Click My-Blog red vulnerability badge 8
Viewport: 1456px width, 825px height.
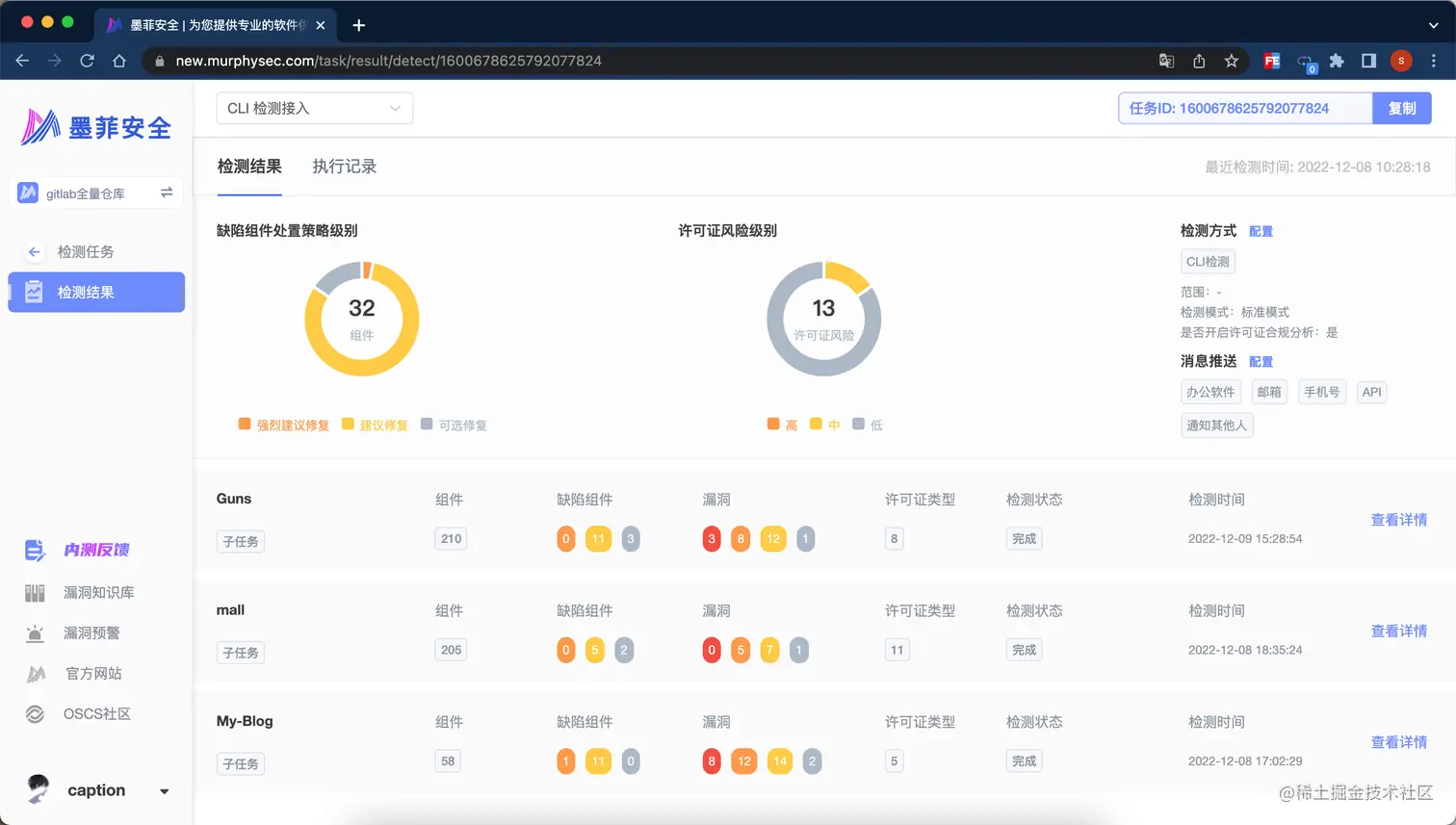coord(712,761)
